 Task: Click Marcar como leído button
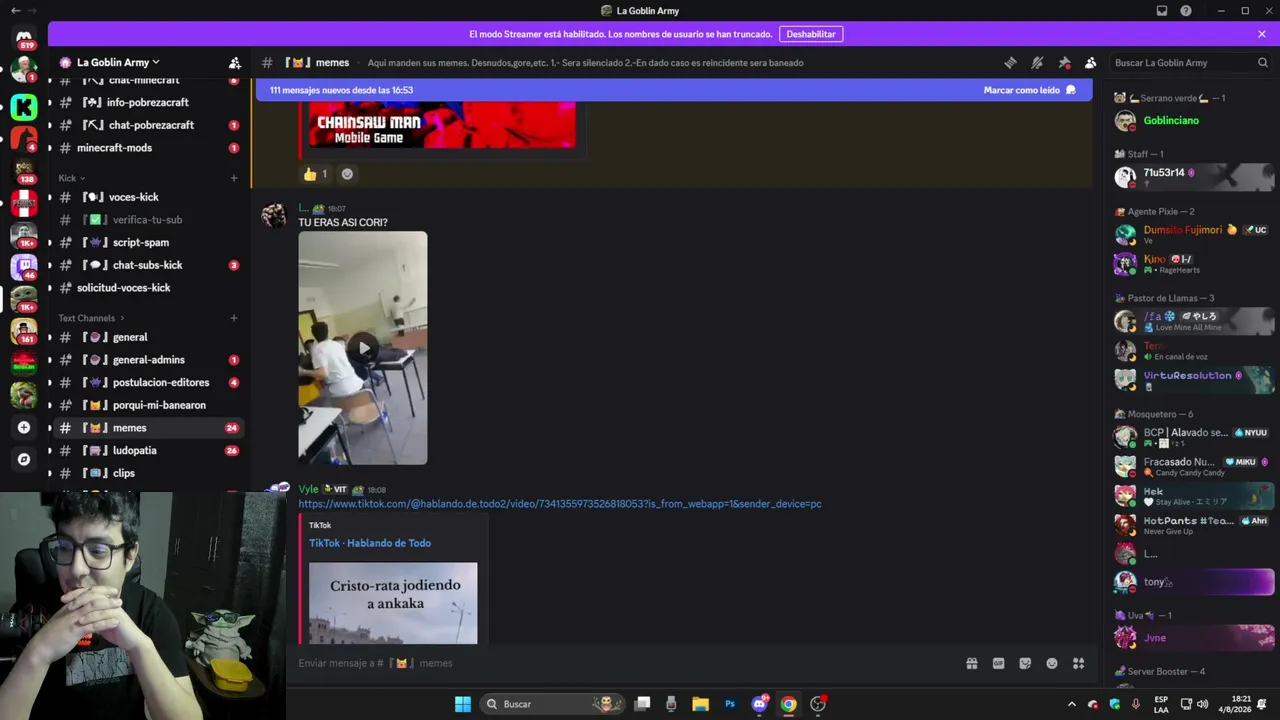(x=1029, y=90)
